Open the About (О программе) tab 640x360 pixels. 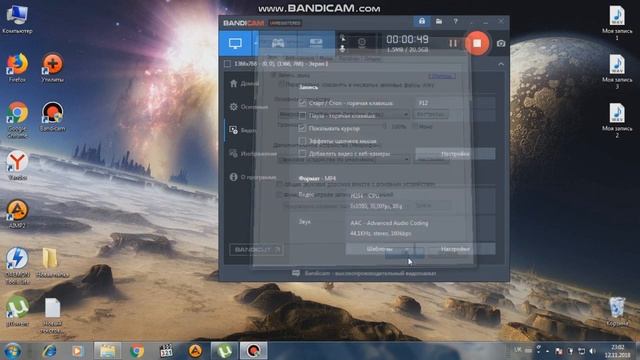(x=253, y=177)
